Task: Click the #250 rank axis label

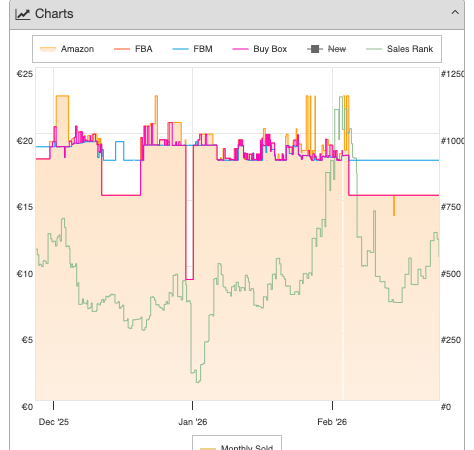Action: click(x=451, y=340)
